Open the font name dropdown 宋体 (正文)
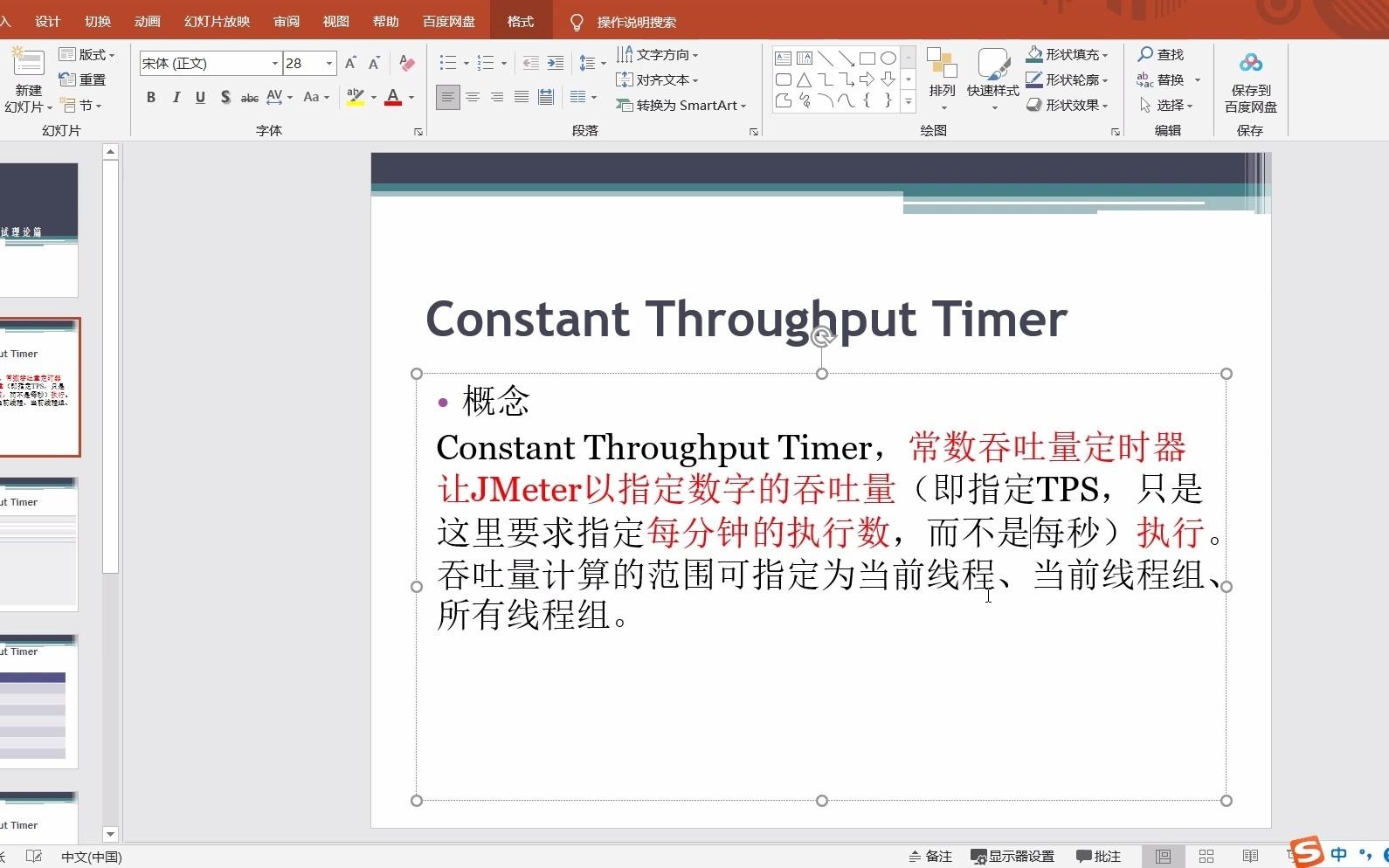Screen dimensions: 1389x868 274,63
